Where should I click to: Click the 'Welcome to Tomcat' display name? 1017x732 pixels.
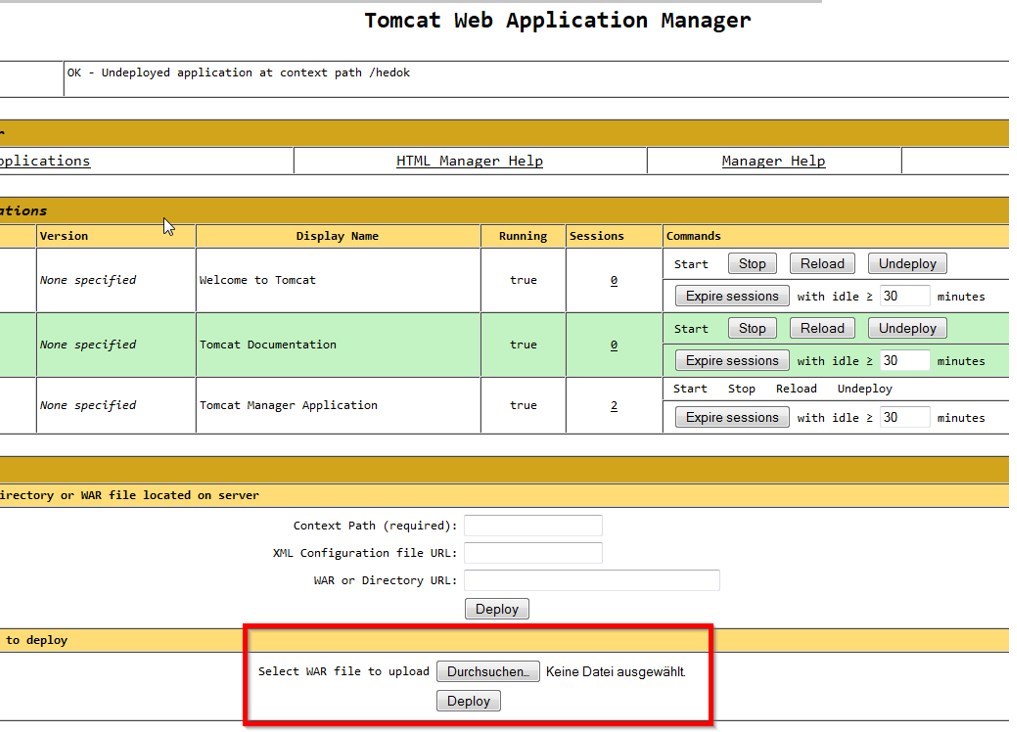(x=257, y=280)
